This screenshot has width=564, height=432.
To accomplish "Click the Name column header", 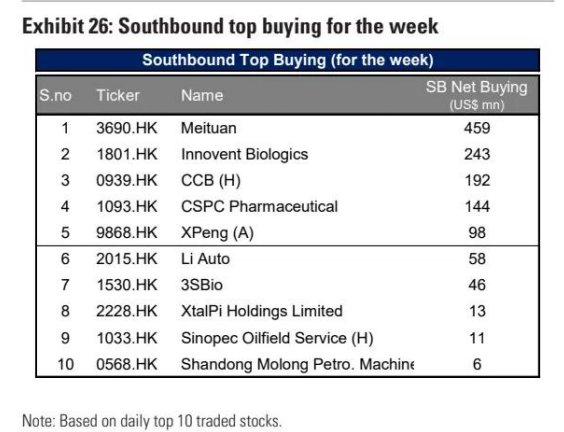I will tap(202, 95).
